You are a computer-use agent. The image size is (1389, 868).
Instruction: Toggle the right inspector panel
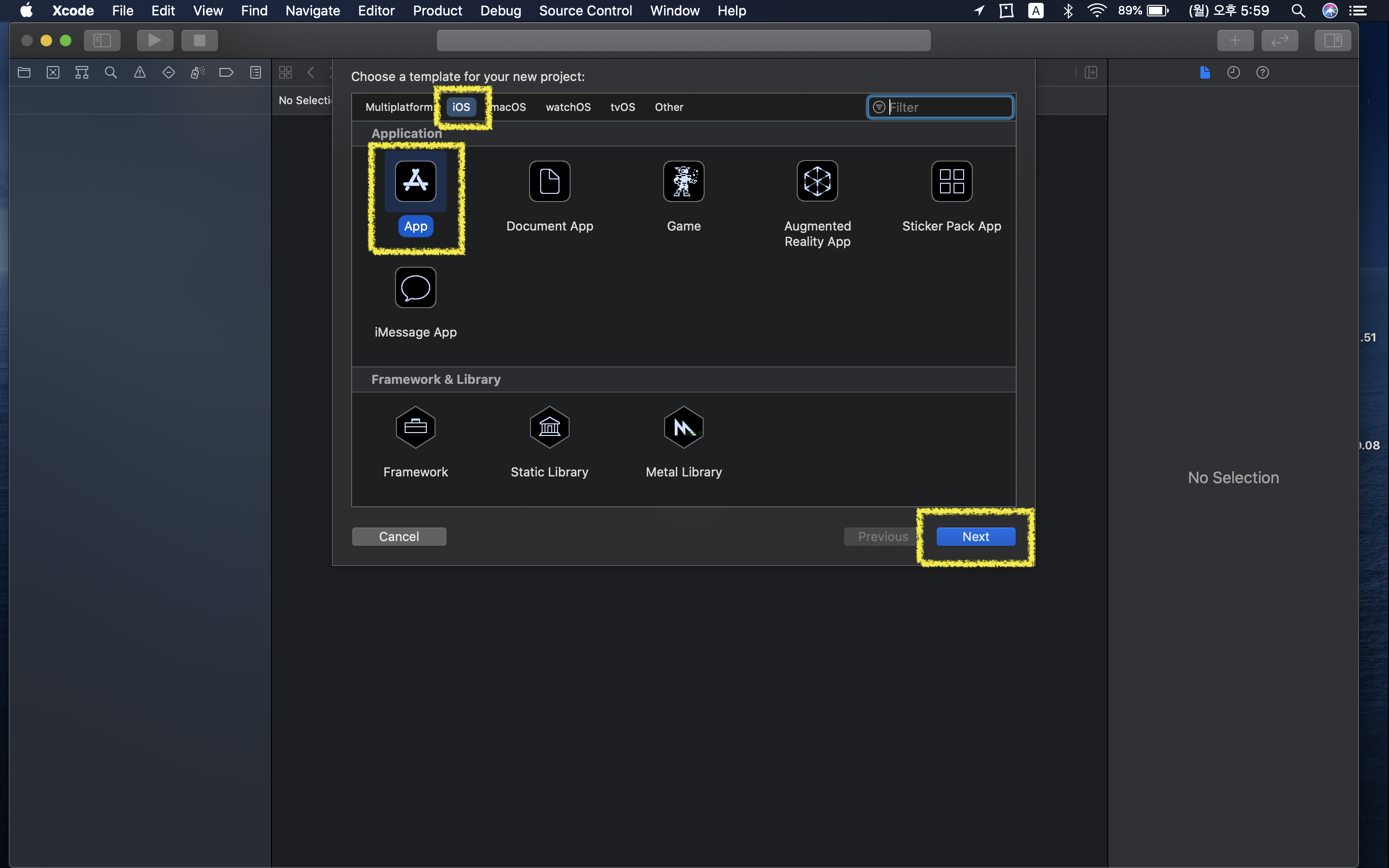point(1332,40)
